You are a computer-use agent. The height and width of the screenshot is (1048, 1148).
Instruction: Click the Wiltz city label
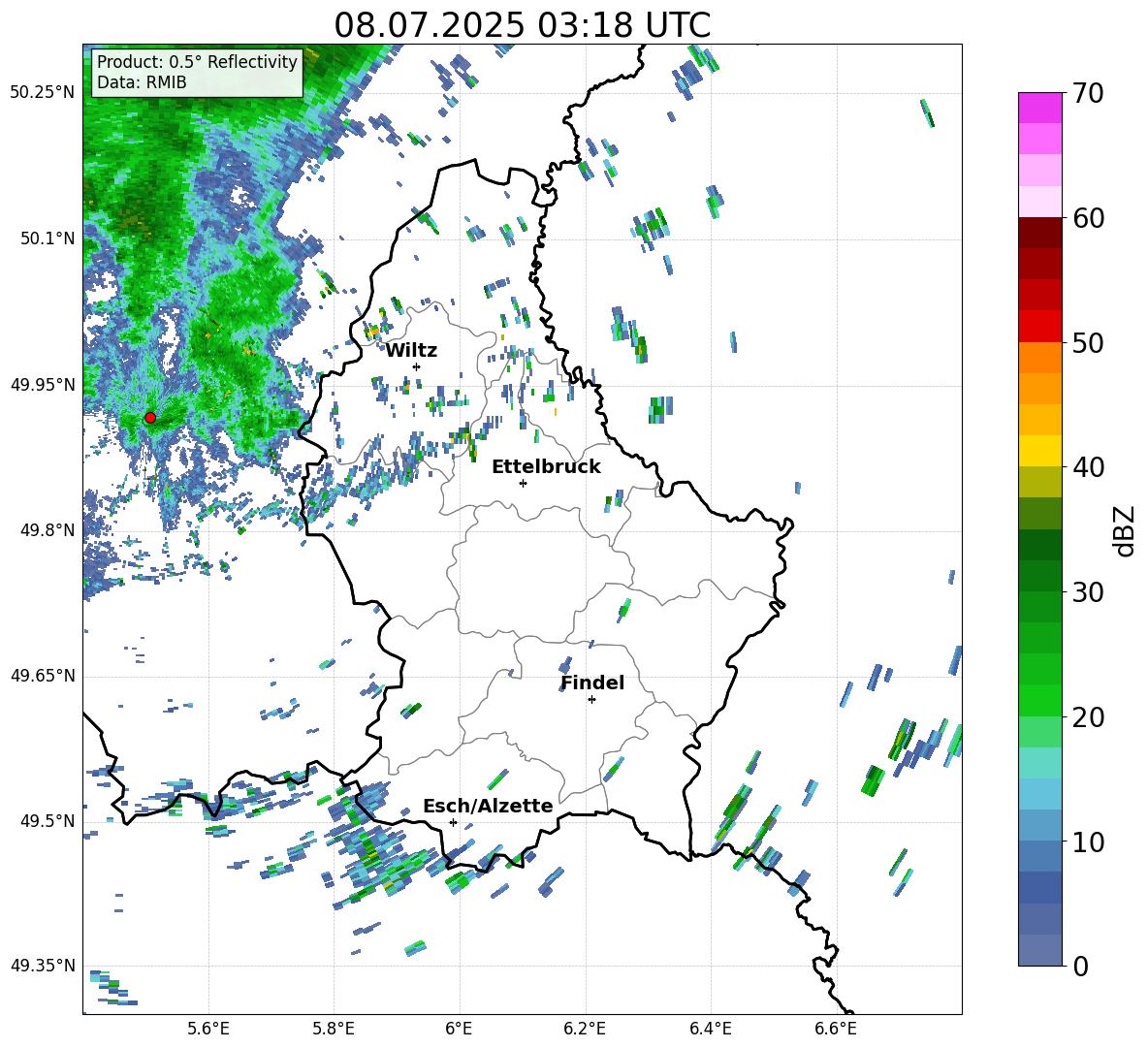point(411,351)
